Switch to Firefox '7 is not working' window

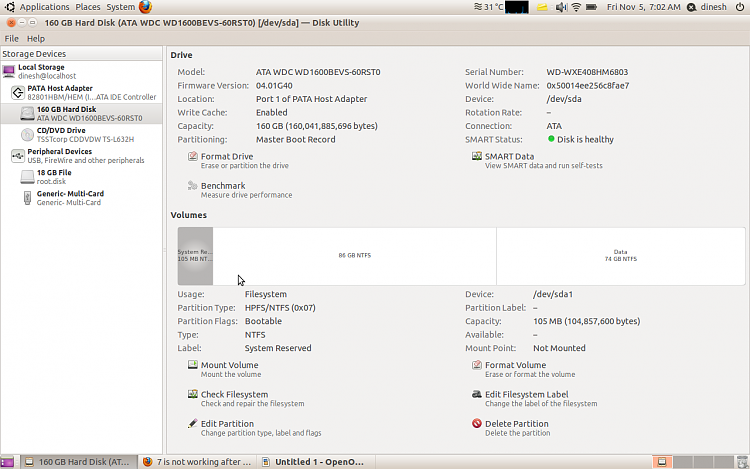(198, 462)
